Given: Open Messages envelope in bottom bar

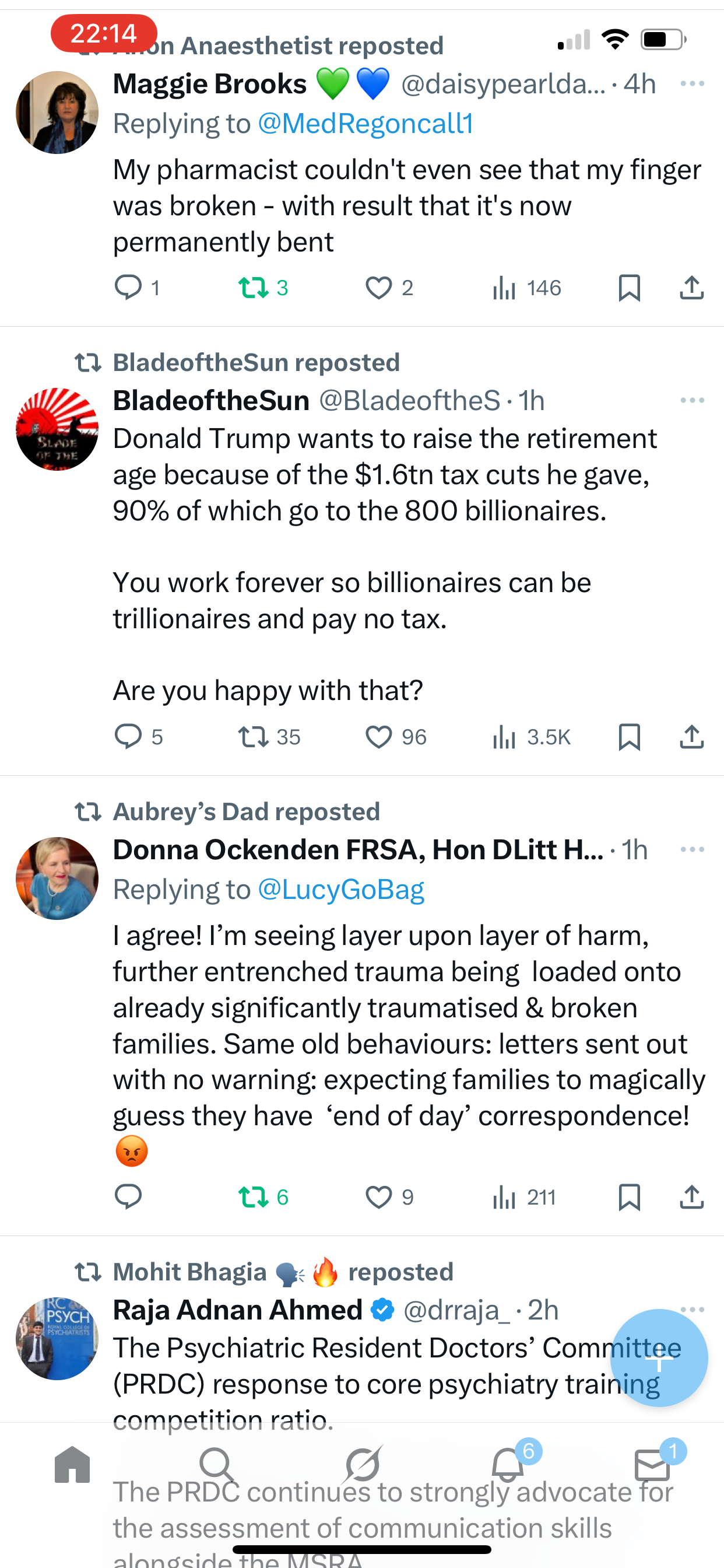Looking at the screenshot, I should pos(653,1464).
